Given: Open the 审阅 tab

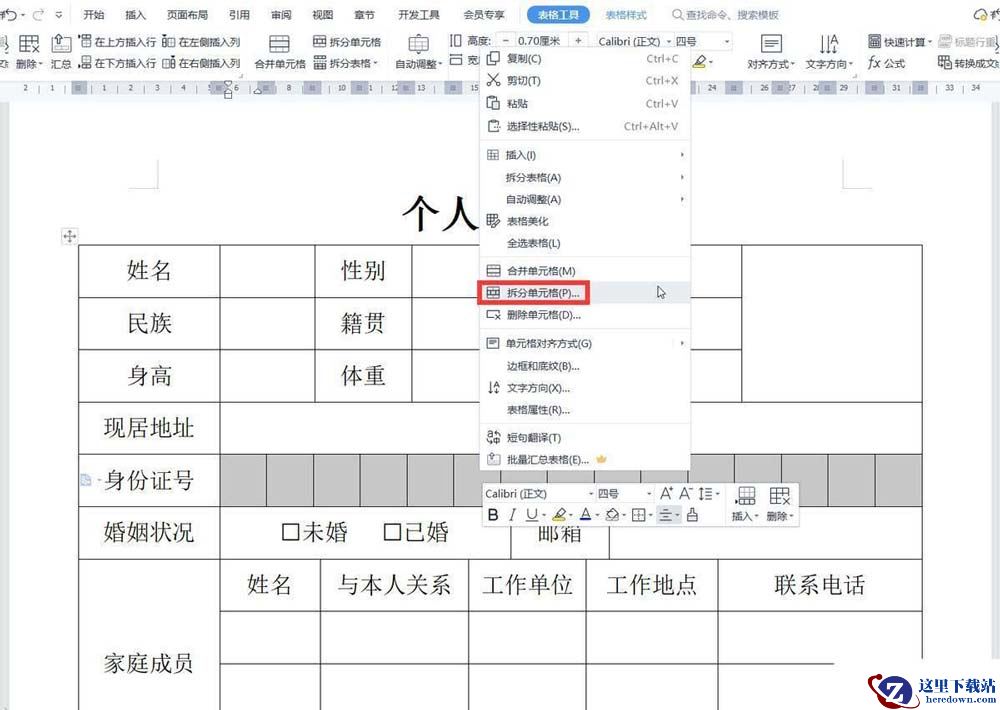Looking at the screenshot, I should (281, 15).
